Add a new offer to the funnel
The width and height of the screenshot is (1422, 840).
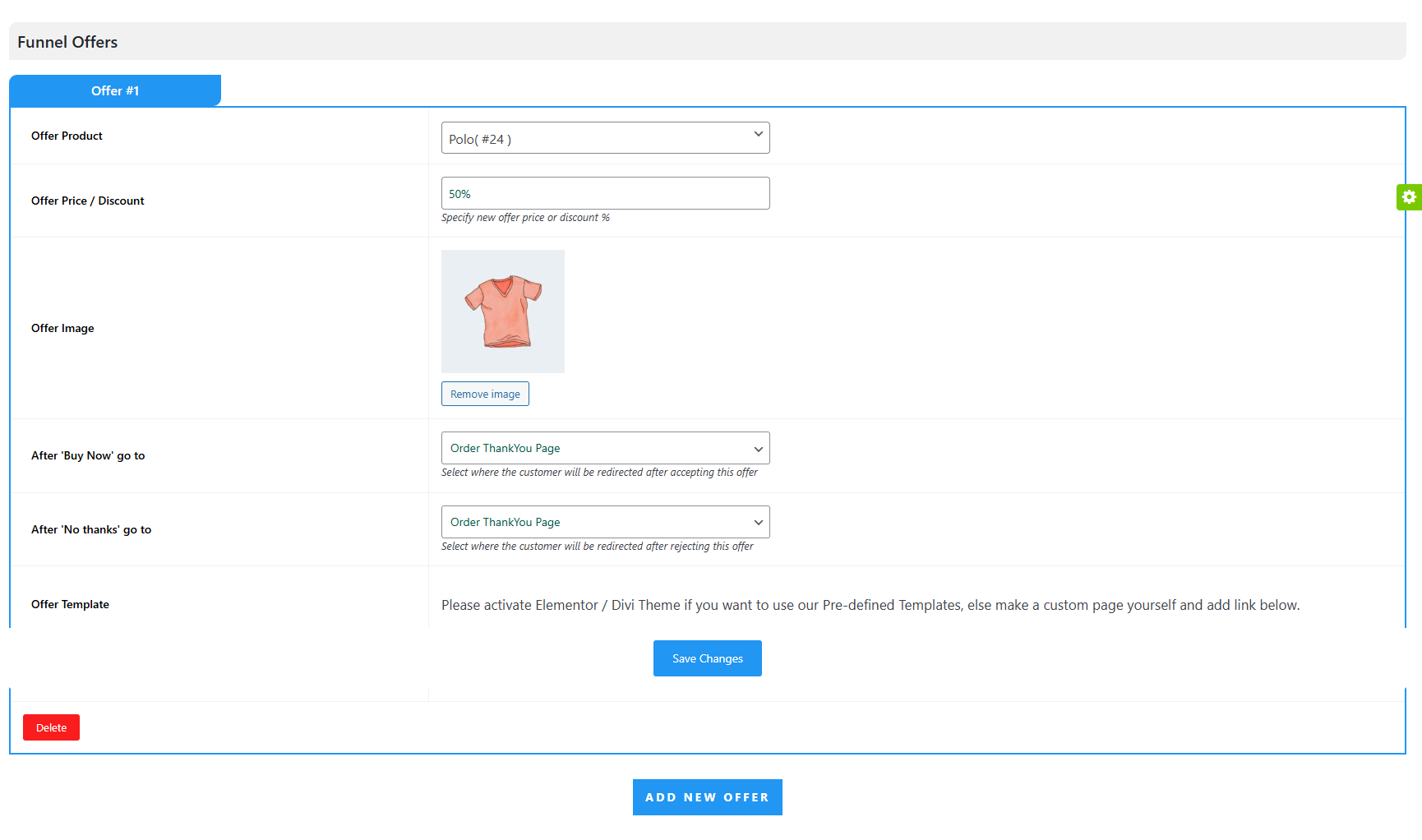[708, 797]
